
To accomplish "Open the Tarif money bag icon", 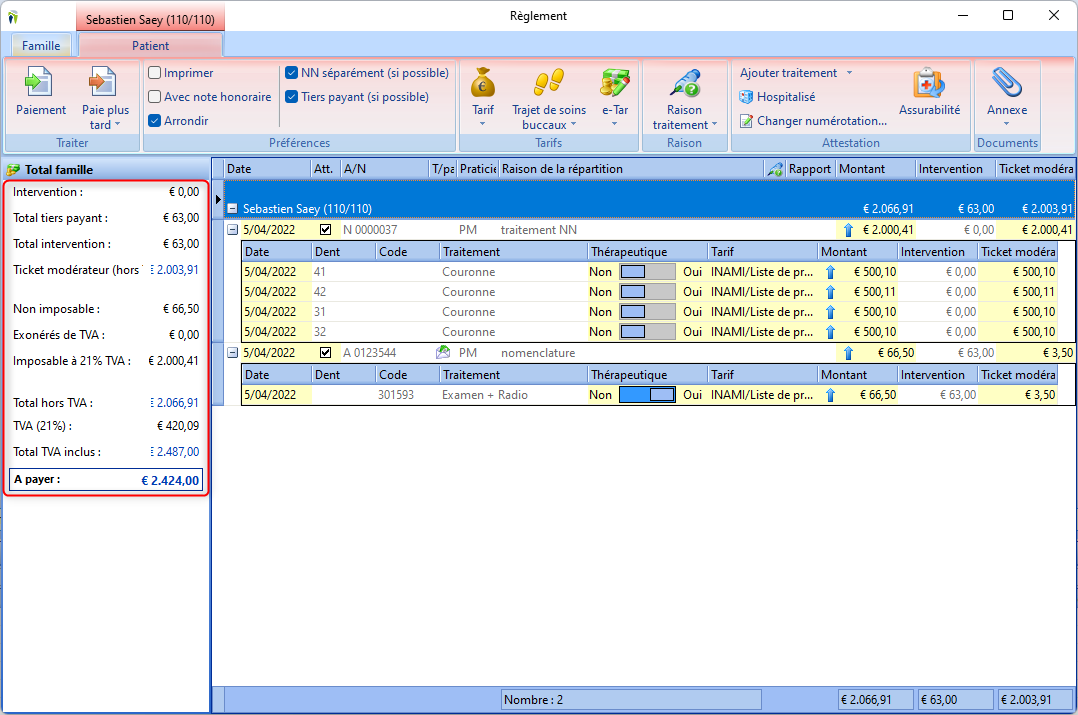I will [483, 83].
